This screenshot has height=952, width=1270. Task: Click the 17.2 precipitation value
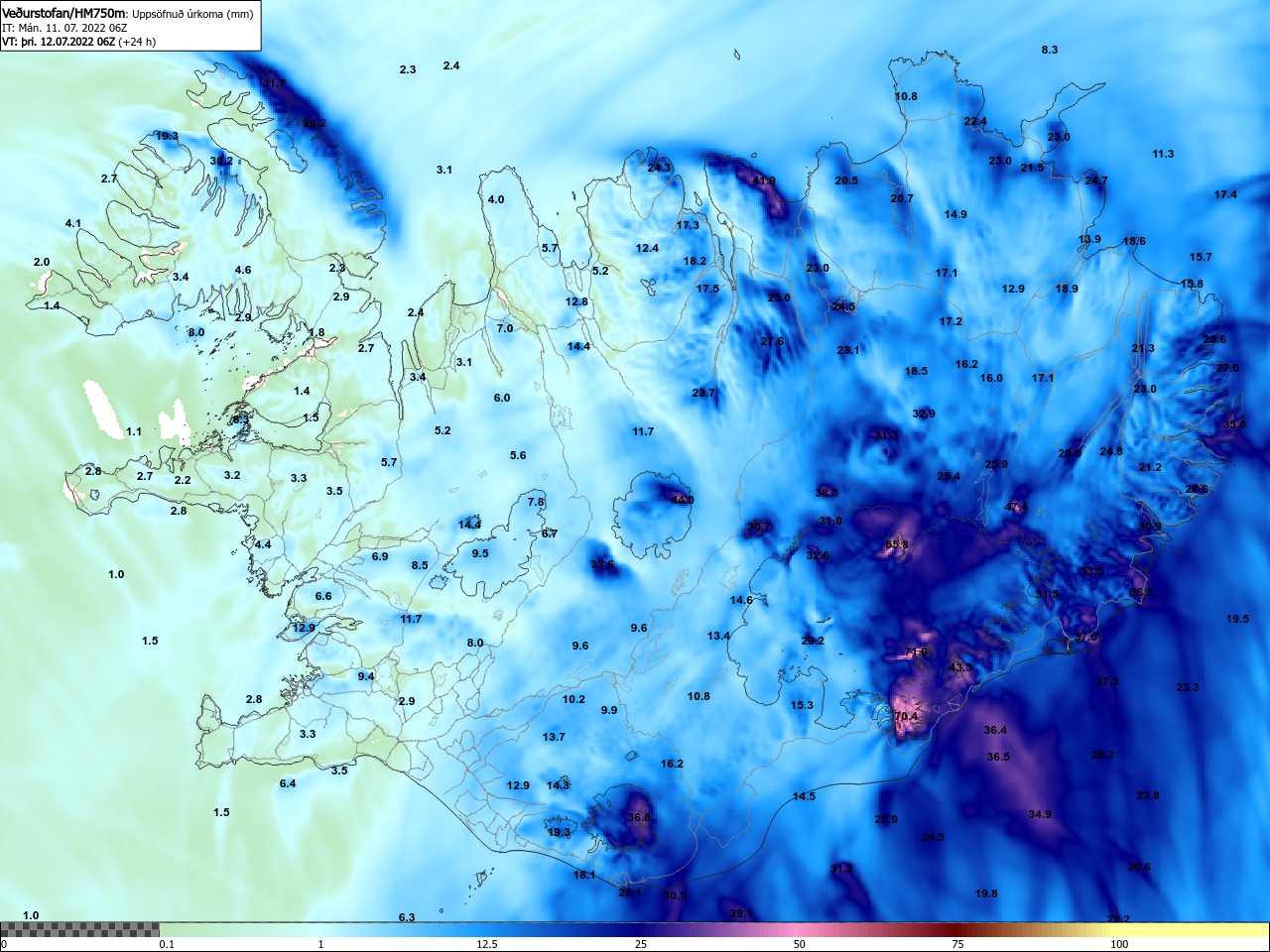tap(951, 321)
